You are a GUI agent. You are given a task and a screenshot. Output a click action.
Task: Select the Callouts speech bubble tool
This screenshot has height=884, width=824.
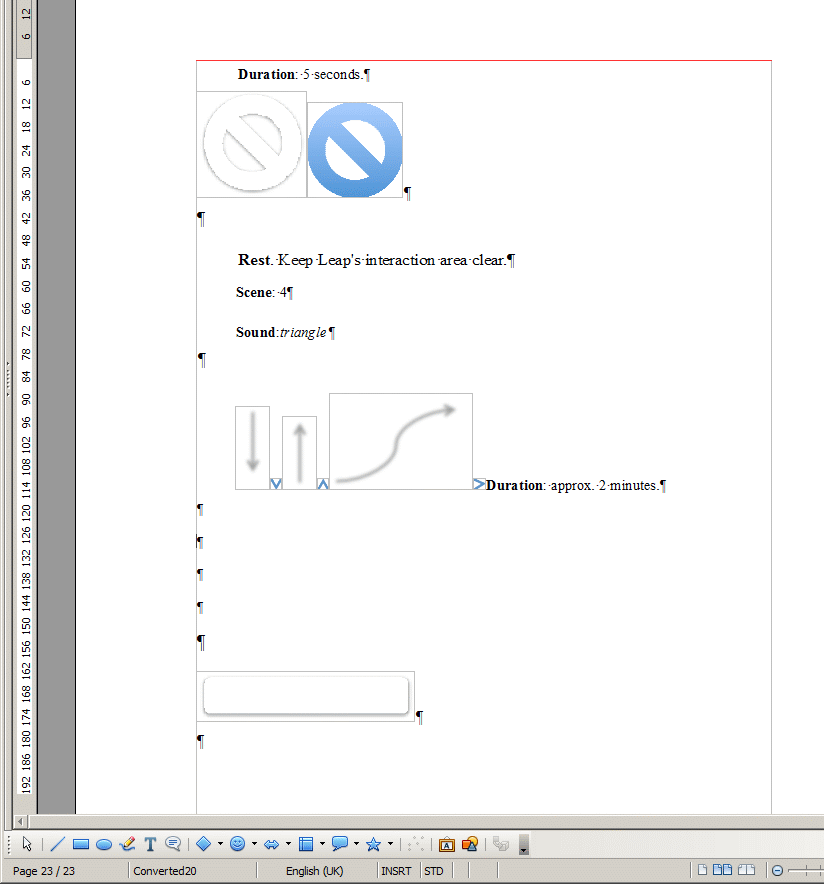172,844
